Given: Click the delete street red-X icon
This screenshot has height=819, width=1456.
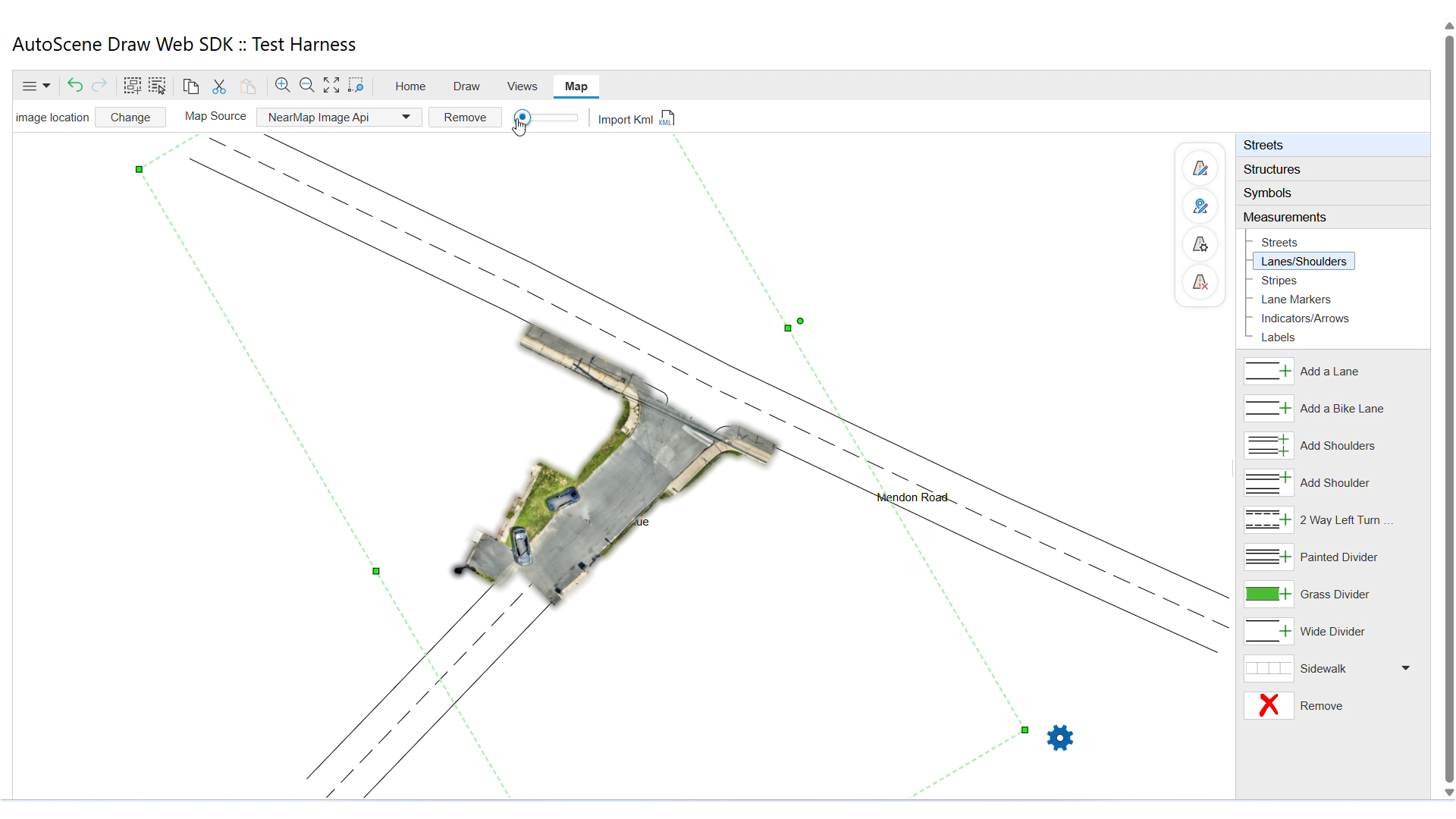Looking at the screenshot, I should [x=1200, y=282].
